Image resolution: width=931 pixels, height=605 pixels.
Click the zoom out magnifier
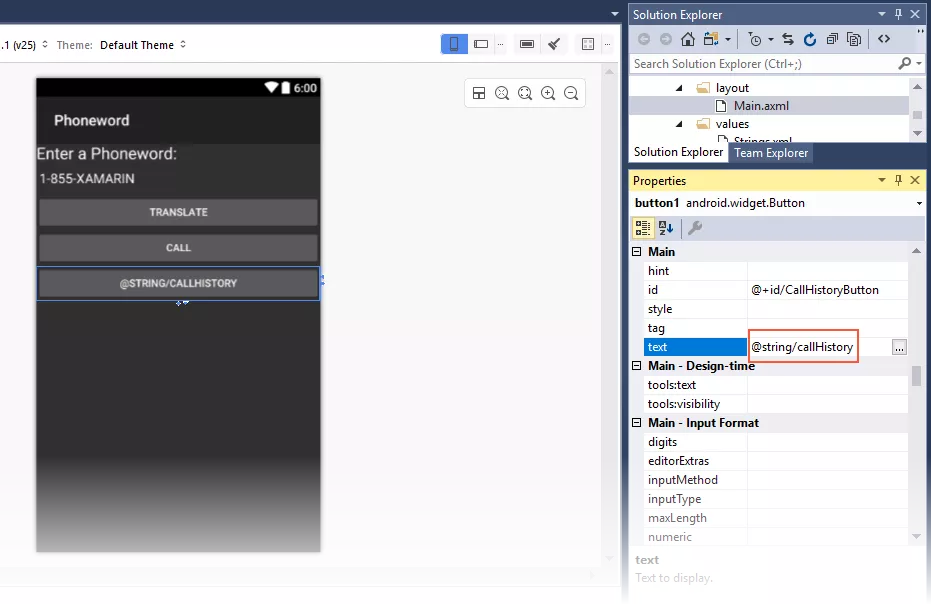click(x=571, y=93)
